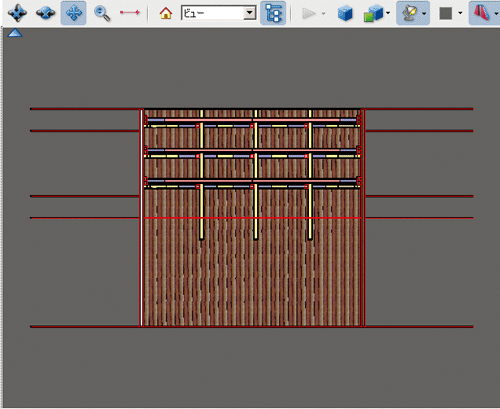
Task: Expand the render mode dropdown arrow
Action: [x=388, y=13]
